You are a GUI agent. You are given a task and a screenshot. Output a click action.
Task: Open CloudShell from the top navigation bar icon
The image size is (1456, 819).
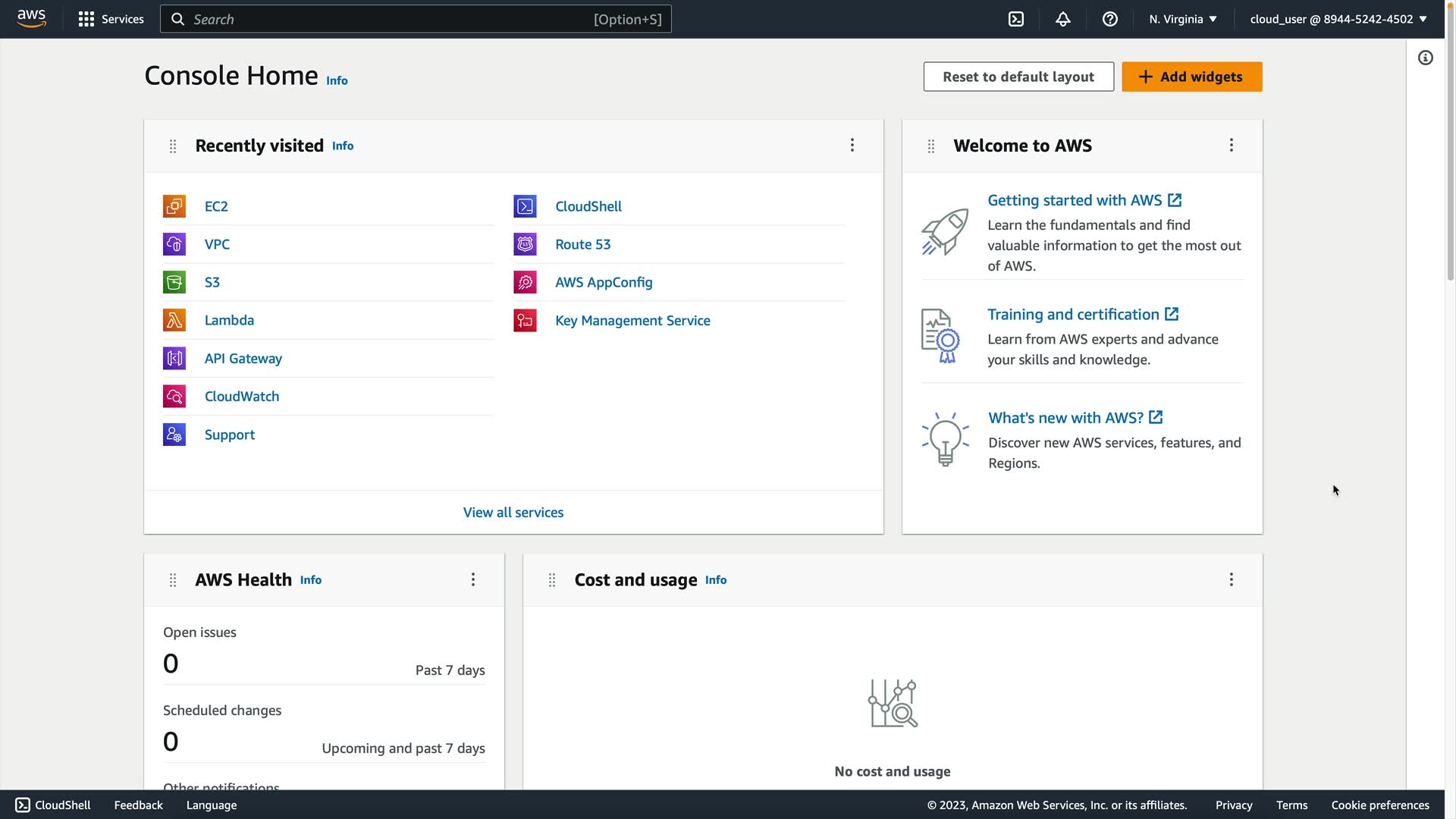click(x=1016, y=19)
